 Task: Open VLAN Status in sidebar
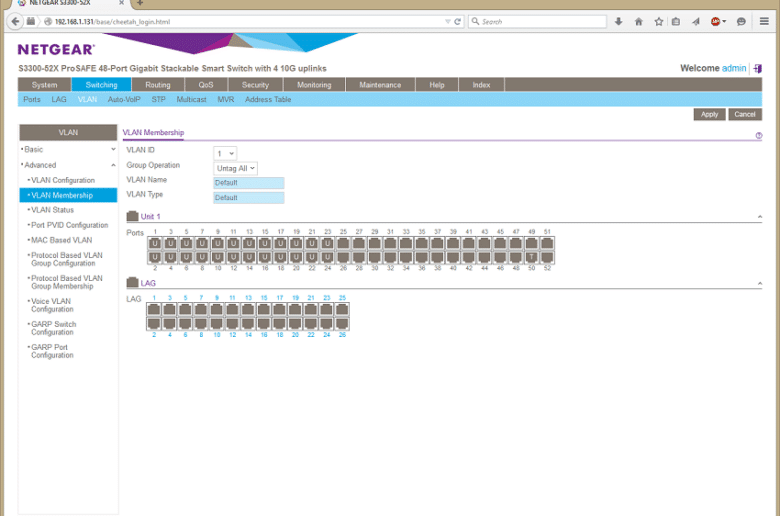(x=52, y=210)
